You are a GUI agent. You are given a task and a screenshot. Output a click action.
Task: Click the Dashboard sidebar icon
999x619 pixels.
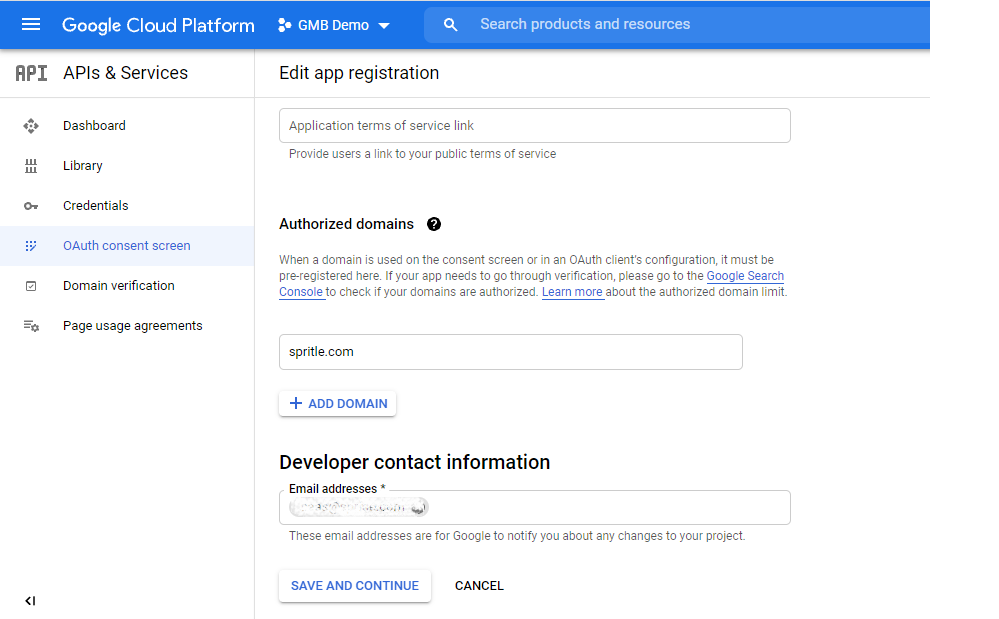pos(31,126)
